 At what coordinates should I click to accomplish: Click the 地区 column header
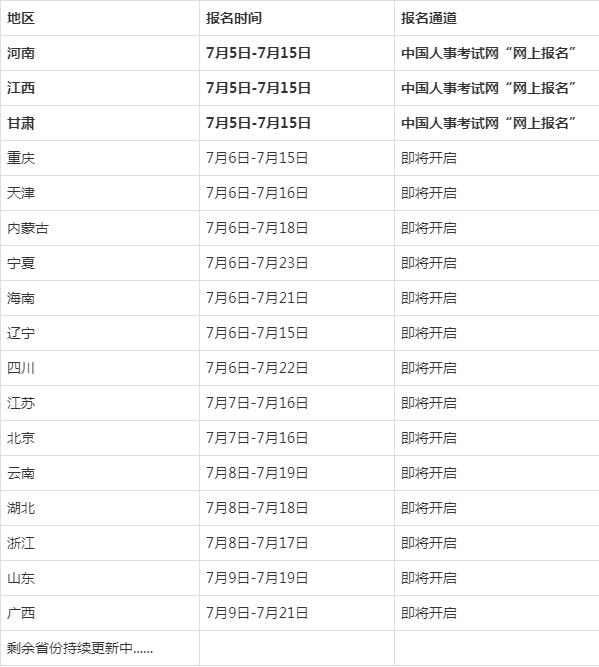pos(20,18)
